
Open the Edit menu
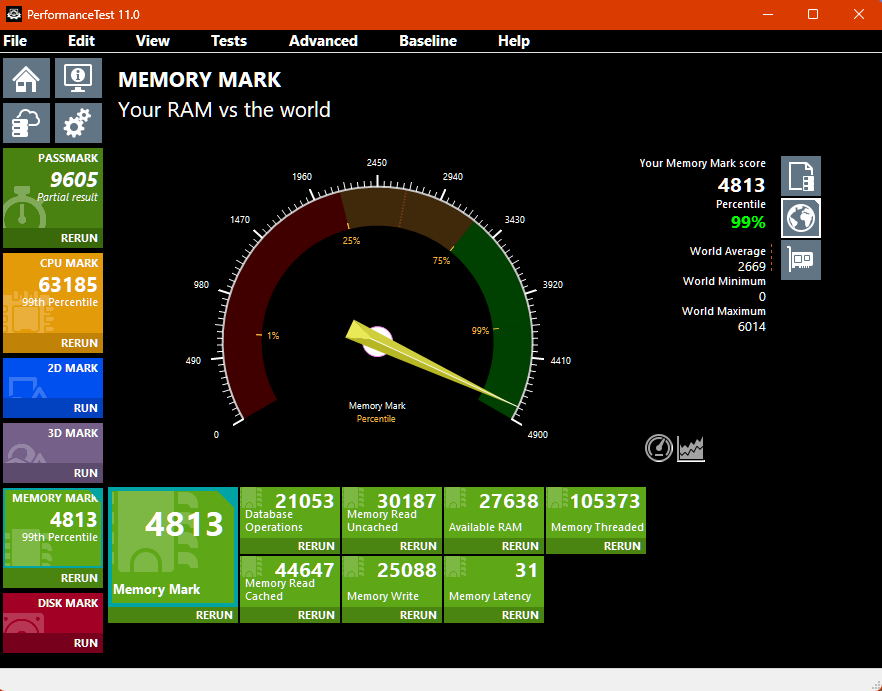[82, 41]
